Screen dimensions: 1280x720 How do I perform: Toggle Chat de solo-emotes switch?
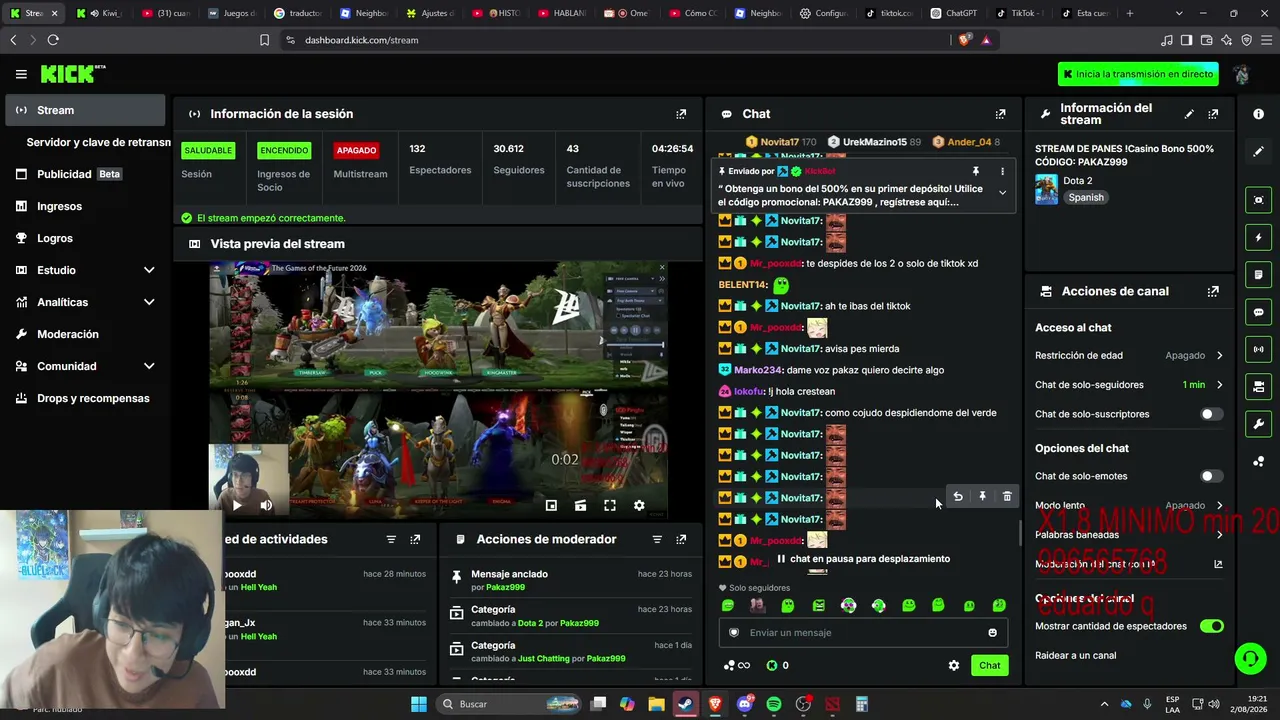[x=1211, y=476]
